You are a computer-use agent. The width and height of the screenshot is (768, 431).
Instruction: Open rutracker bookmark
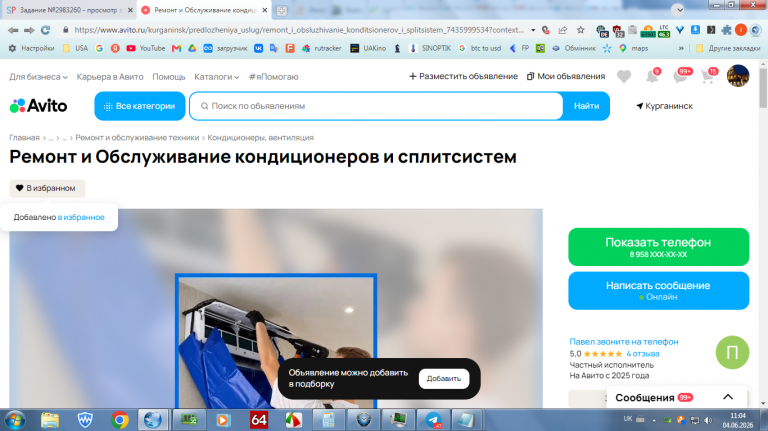pyautogui.click(x=322, y=48)
